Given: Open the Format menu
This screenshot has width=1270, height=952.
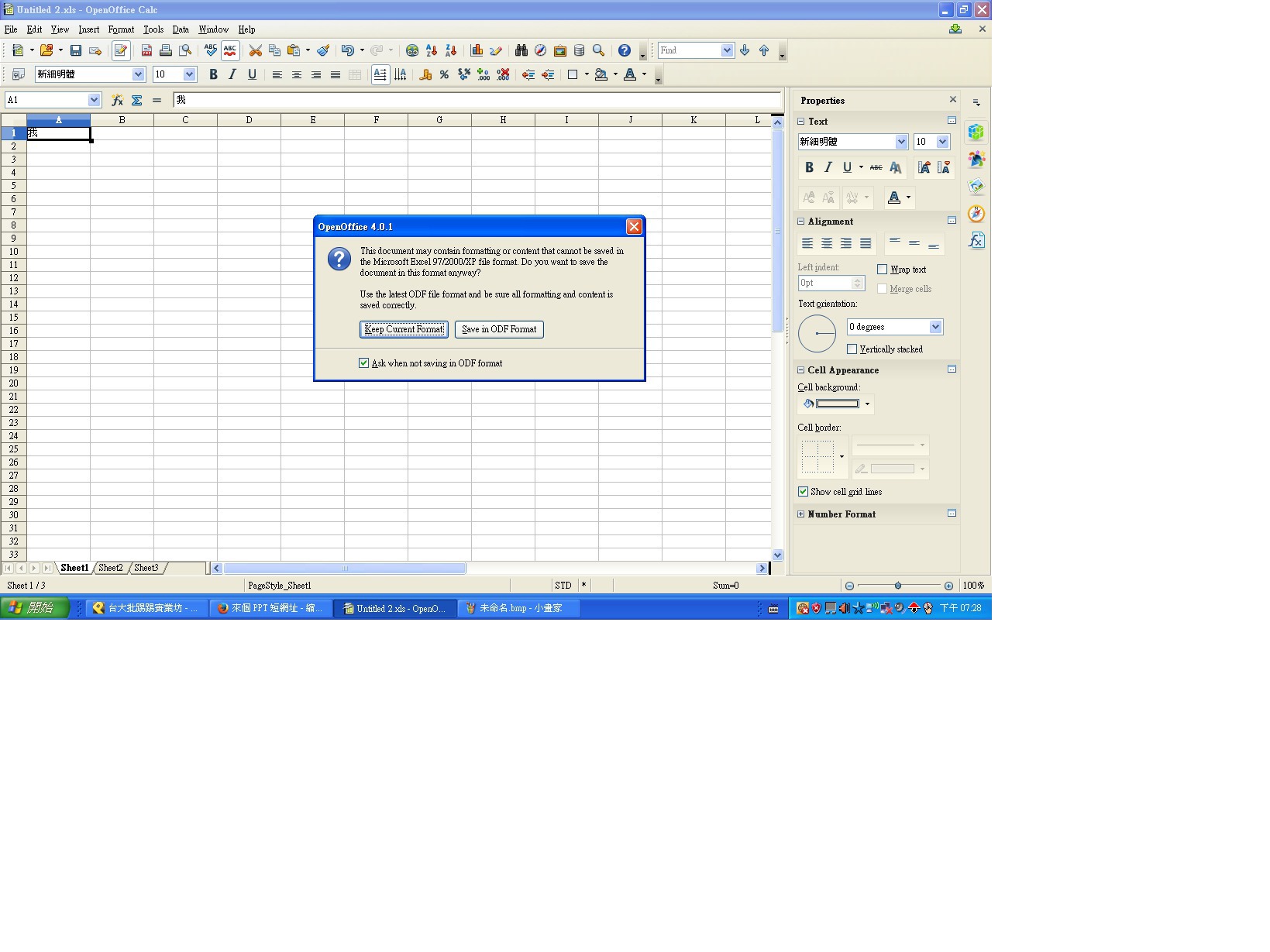Looking at the screenshot, I should [x=121, y=29].
